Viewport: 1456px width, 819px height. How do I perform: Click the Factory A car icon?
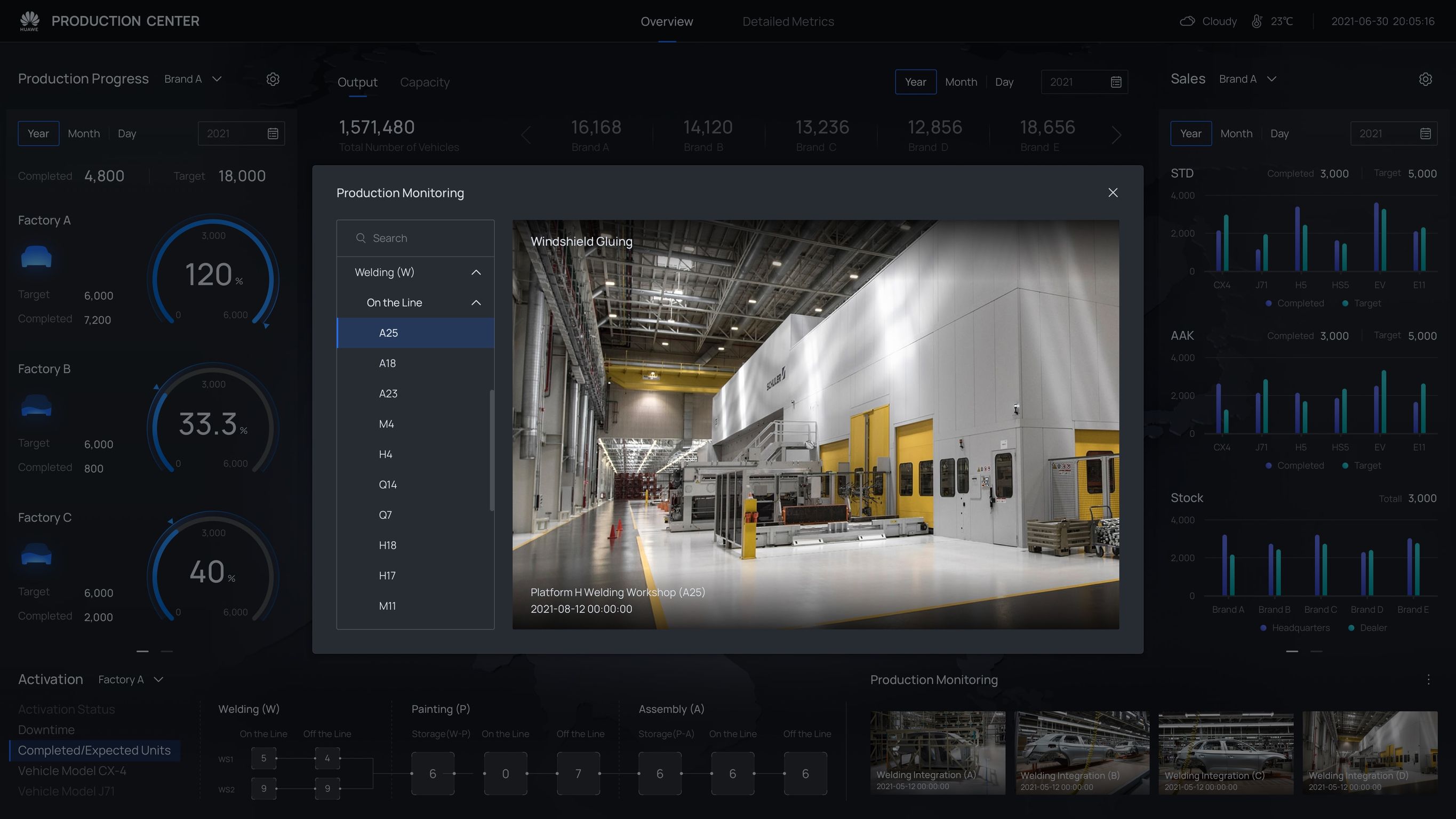(36, 257)
